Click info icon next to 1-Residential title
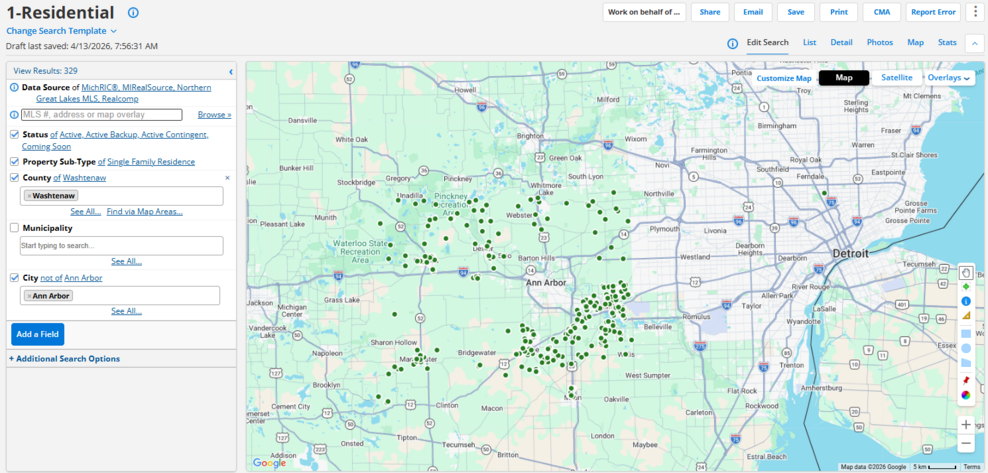988x473 pixels. tap(133, 13)
